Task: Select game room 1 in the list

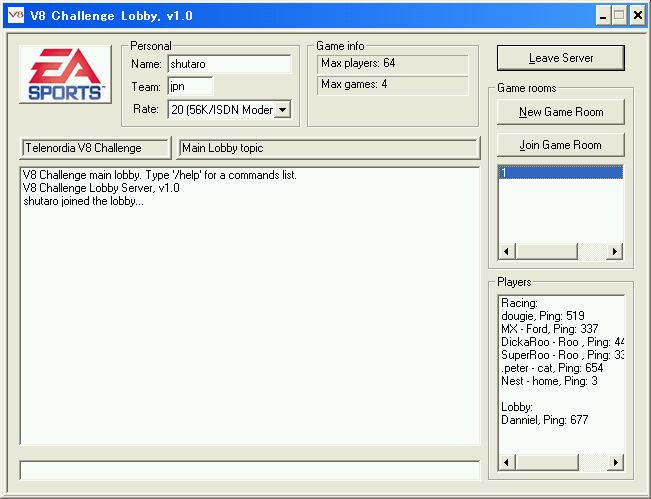Action: coord(560,172)
